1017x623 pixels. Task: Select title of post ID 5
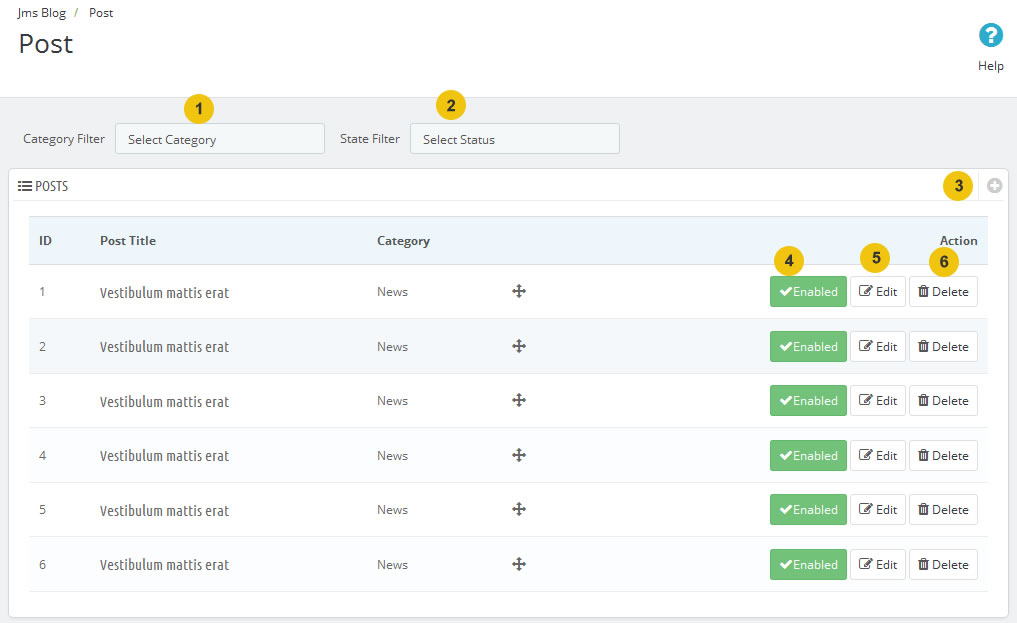click(164, 510)
